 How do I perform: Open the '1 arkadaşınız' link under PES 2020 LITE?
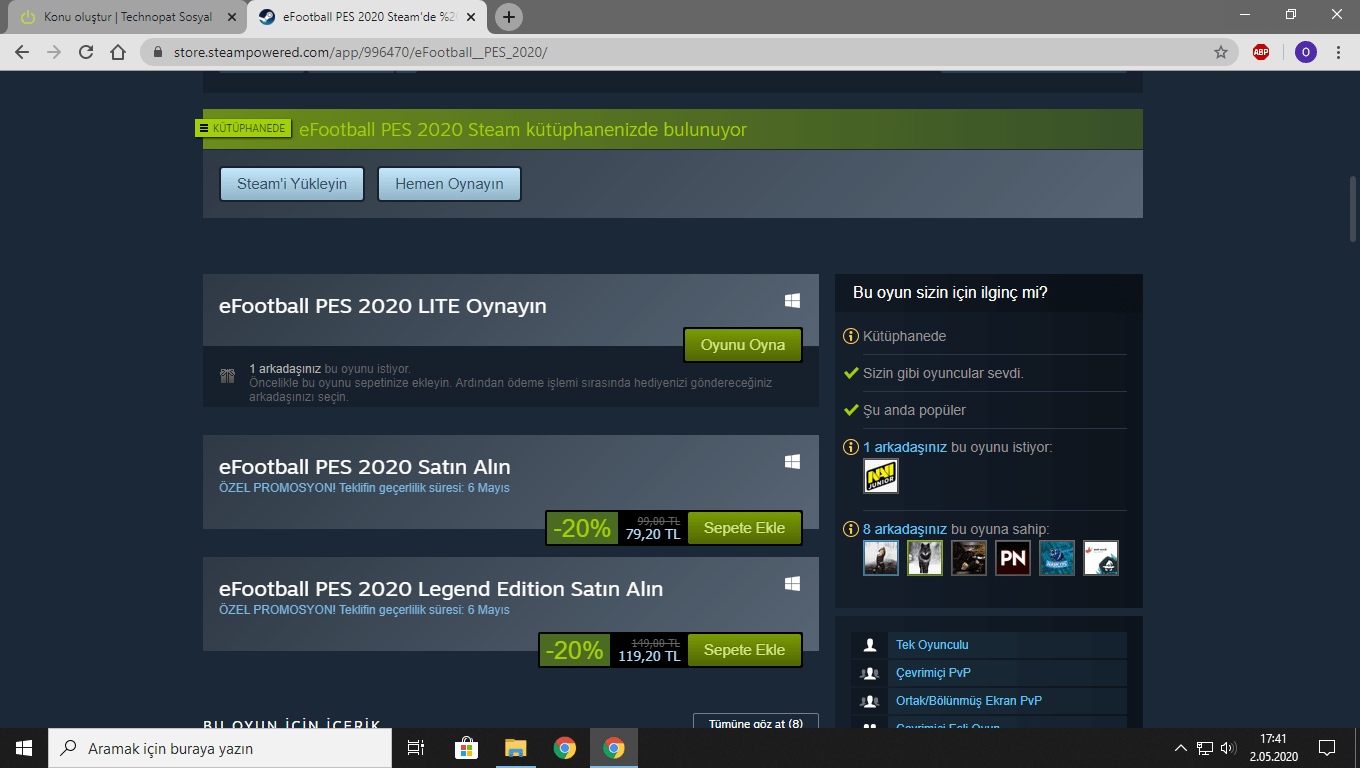285,369
